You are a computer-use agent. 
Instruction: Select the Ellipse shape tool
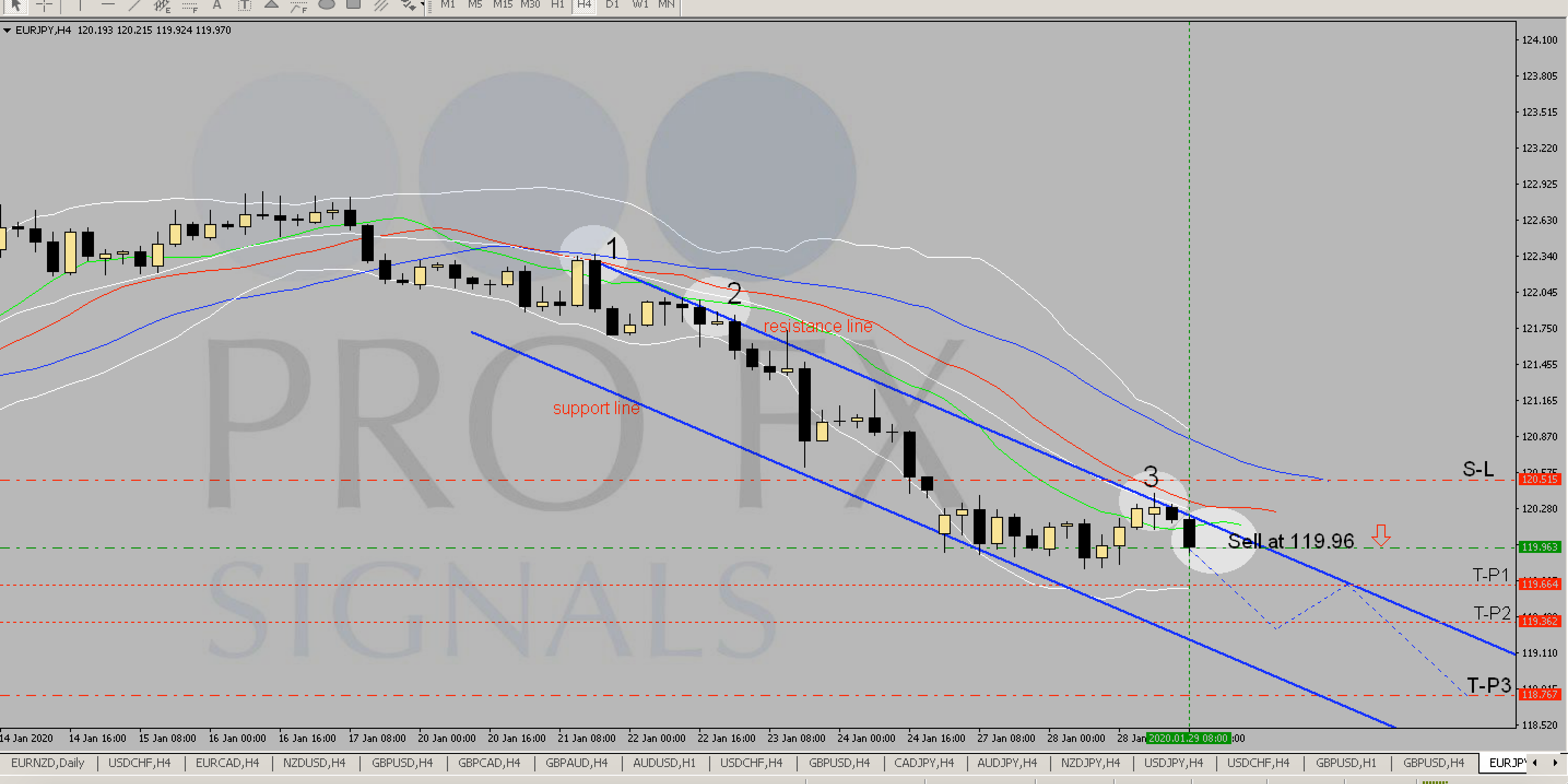(x=327, y=5)
